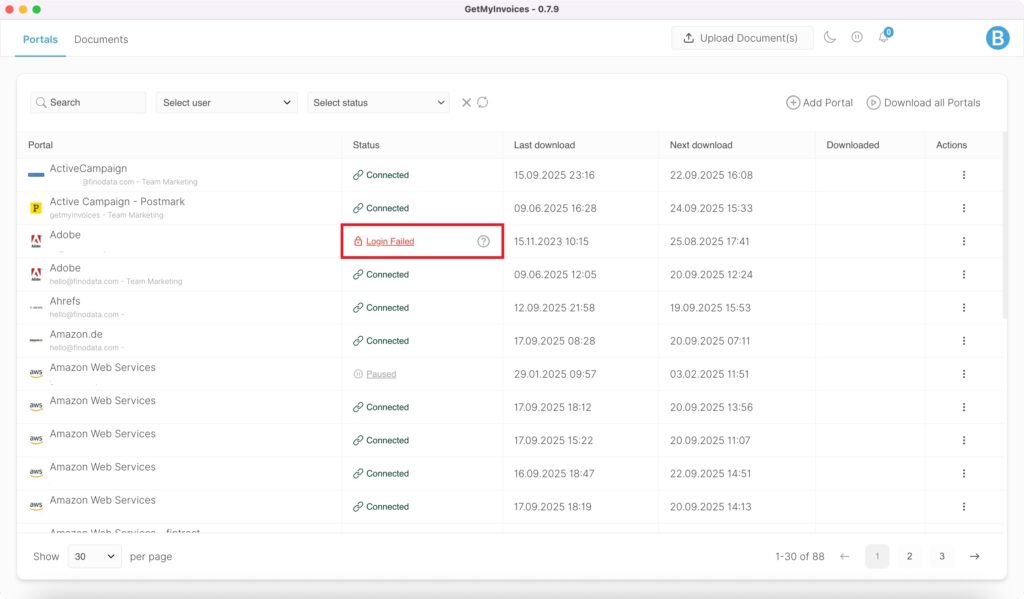Open the Select user dropdown

pos(227,103)
